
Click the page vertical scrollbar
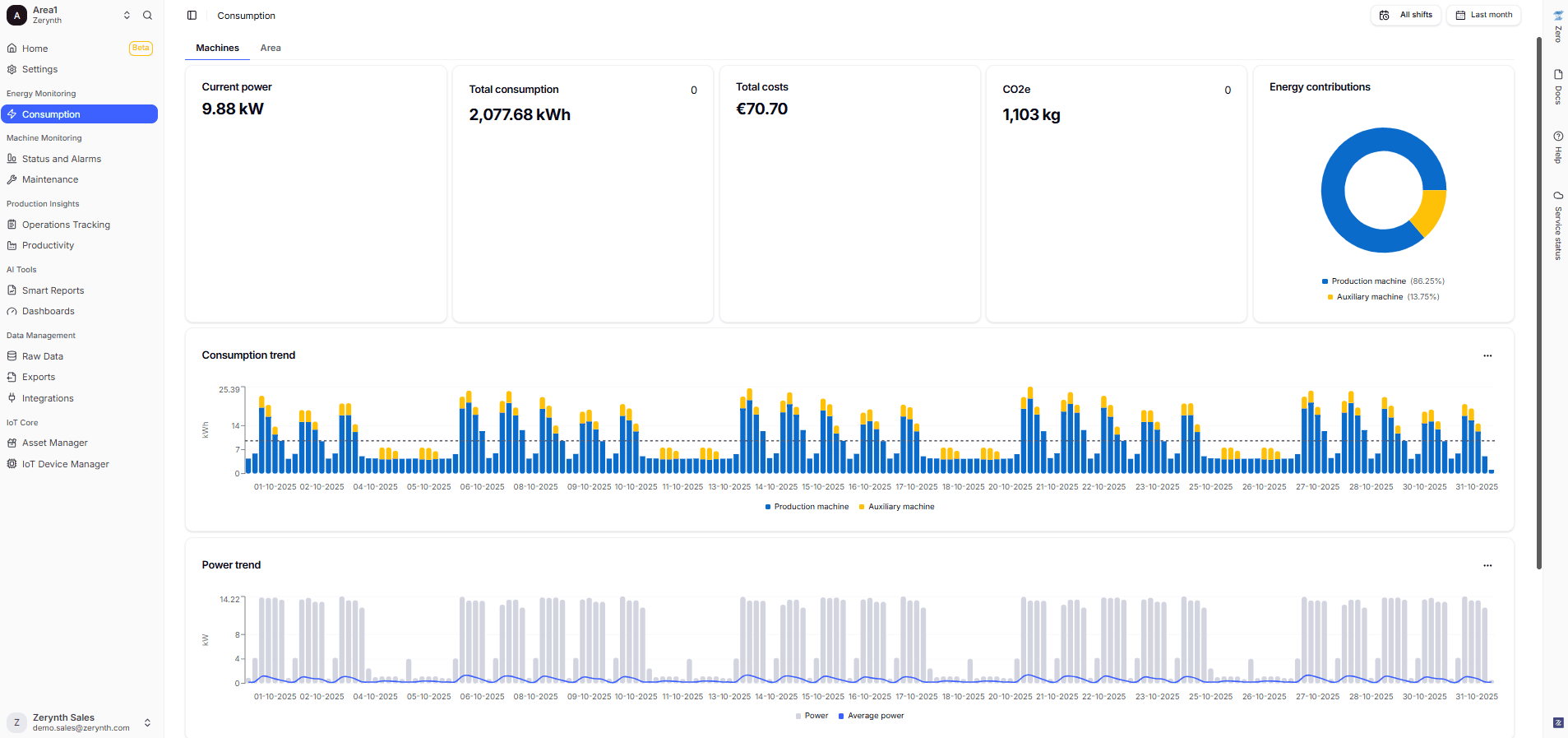click(x=1538, y=304)
